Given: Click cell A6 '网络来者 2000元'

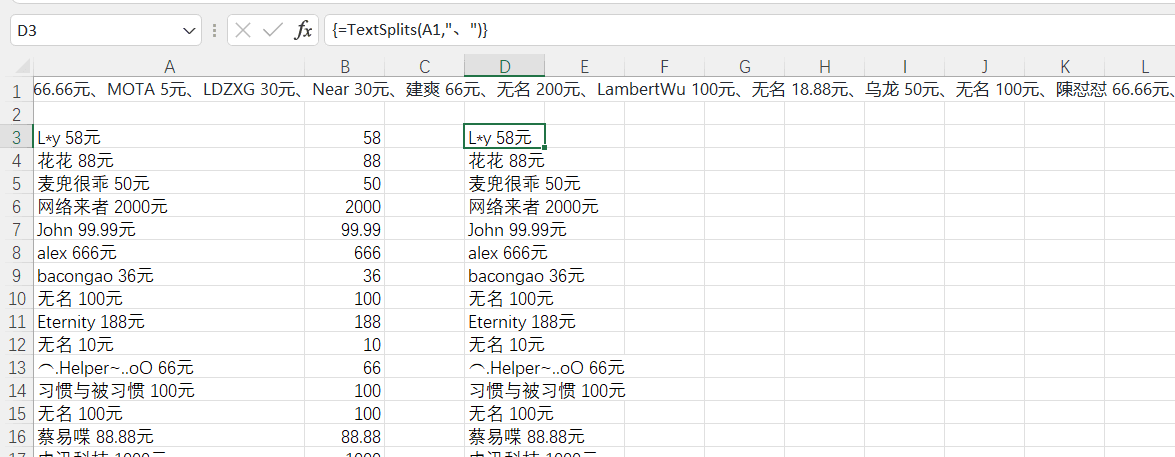Looking at the screenshot, I should 169,206.
